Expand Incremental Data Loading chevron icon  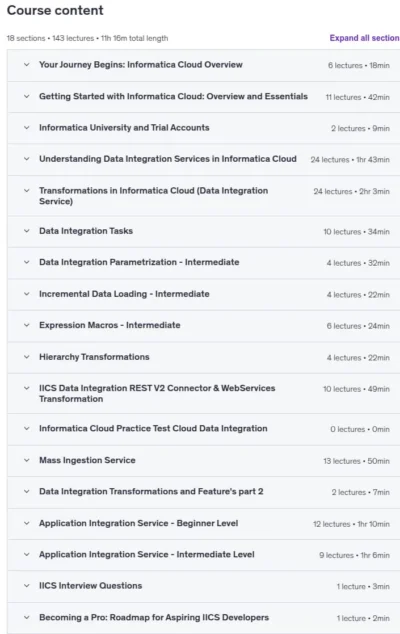(27, 294)
